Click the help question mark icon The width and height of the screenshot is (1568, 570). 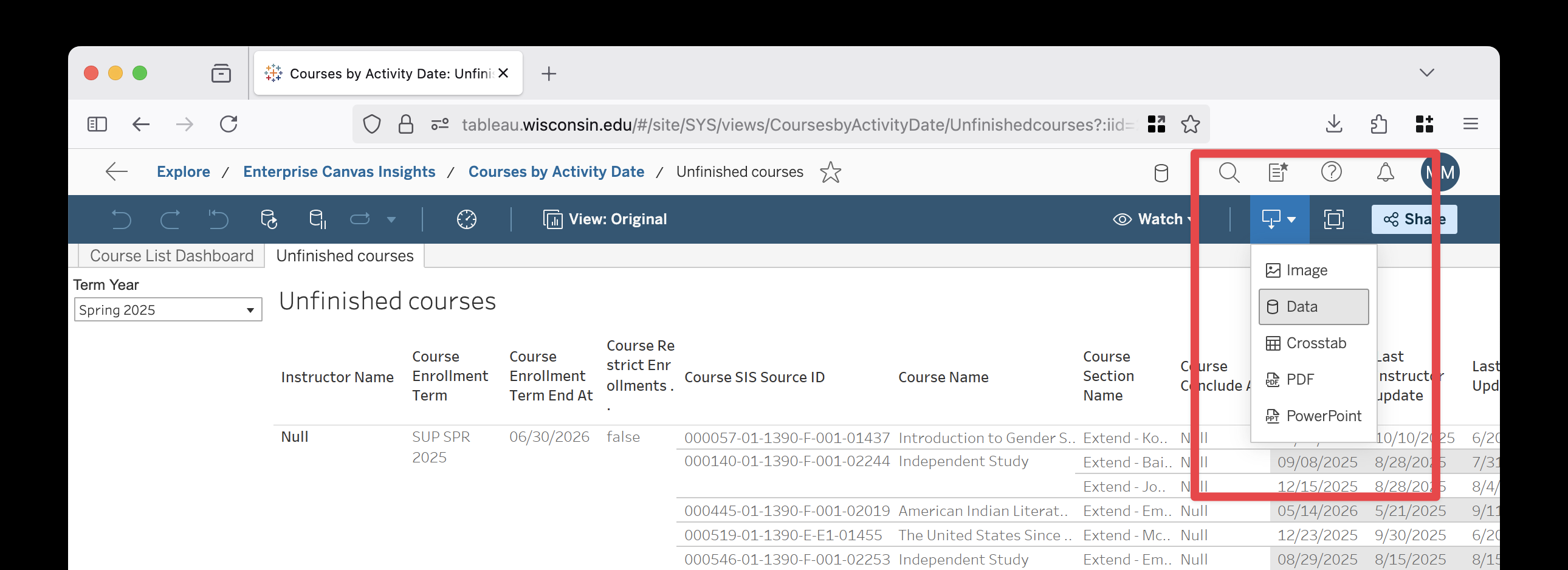coord(1331,172)
